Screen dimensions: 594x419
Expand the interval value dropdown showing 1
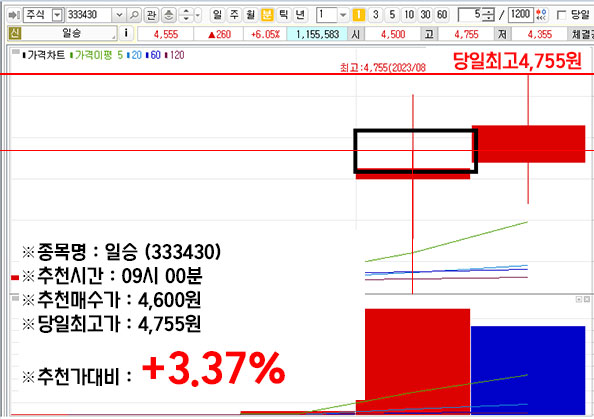tap(343, 15)
